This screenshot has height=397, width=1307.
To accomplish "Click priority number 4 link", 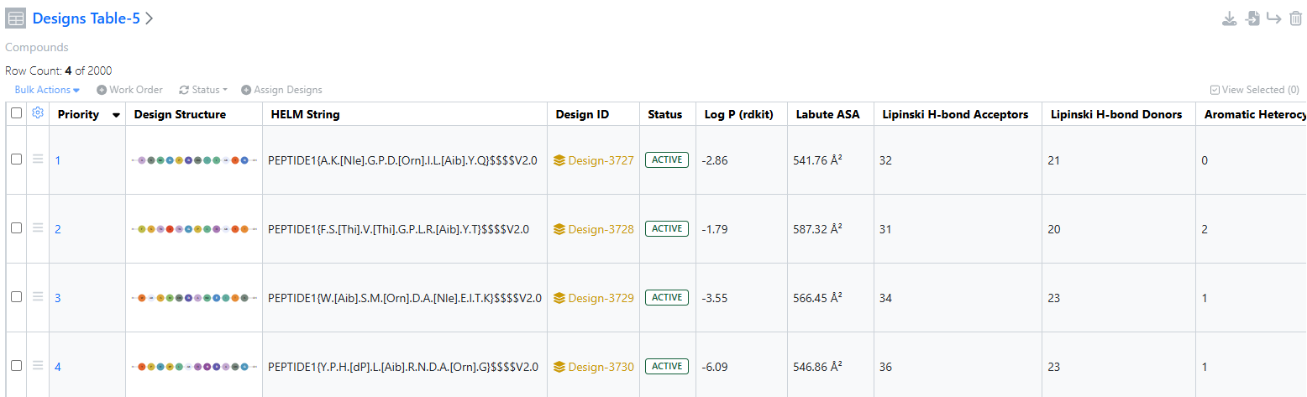I will (x=58, y=367).
